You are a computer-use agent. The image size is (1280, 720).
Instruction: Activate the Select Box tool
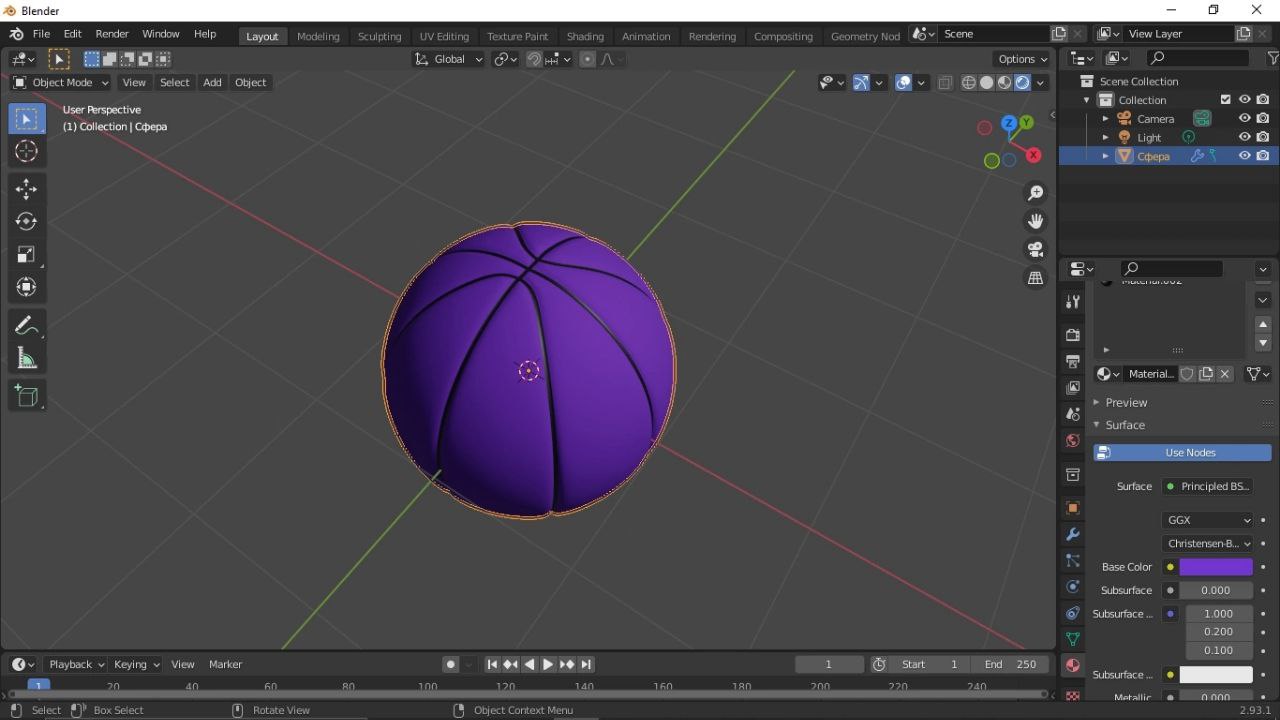click(27, 119)
